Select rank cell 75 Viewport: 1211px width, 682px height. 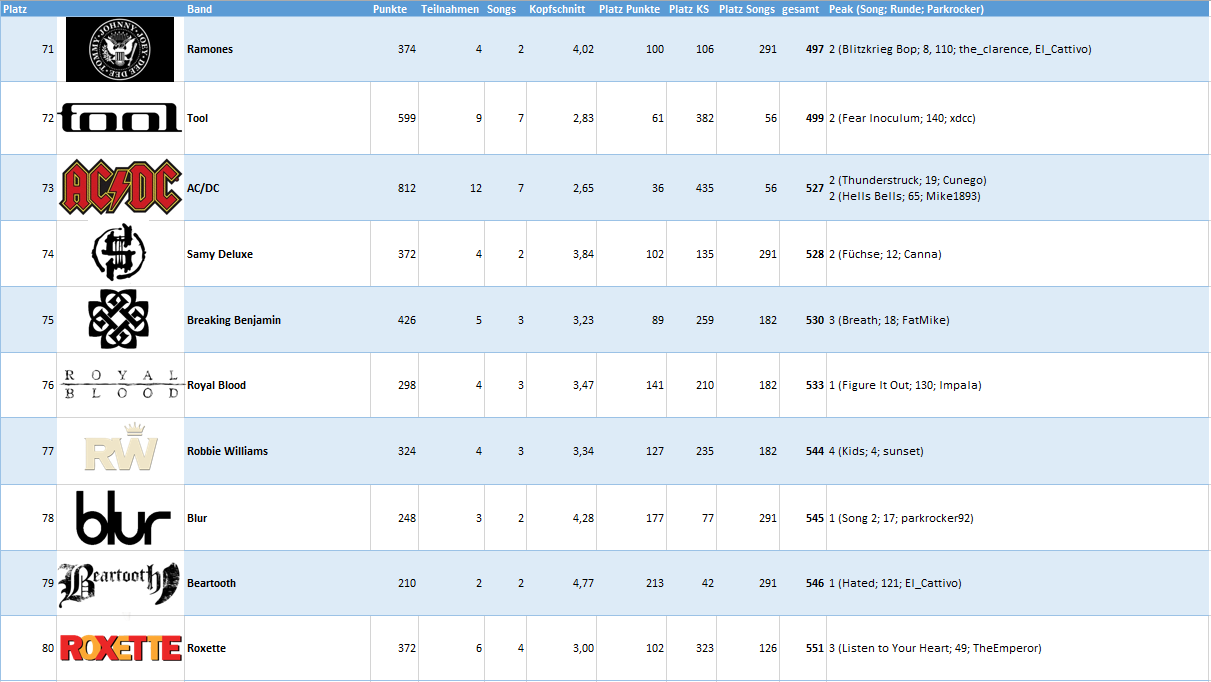(x=48, y=320)
